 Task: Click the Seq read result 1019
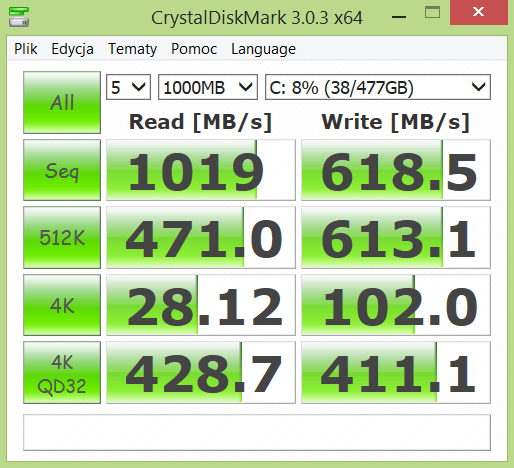[x=201, y=170]
